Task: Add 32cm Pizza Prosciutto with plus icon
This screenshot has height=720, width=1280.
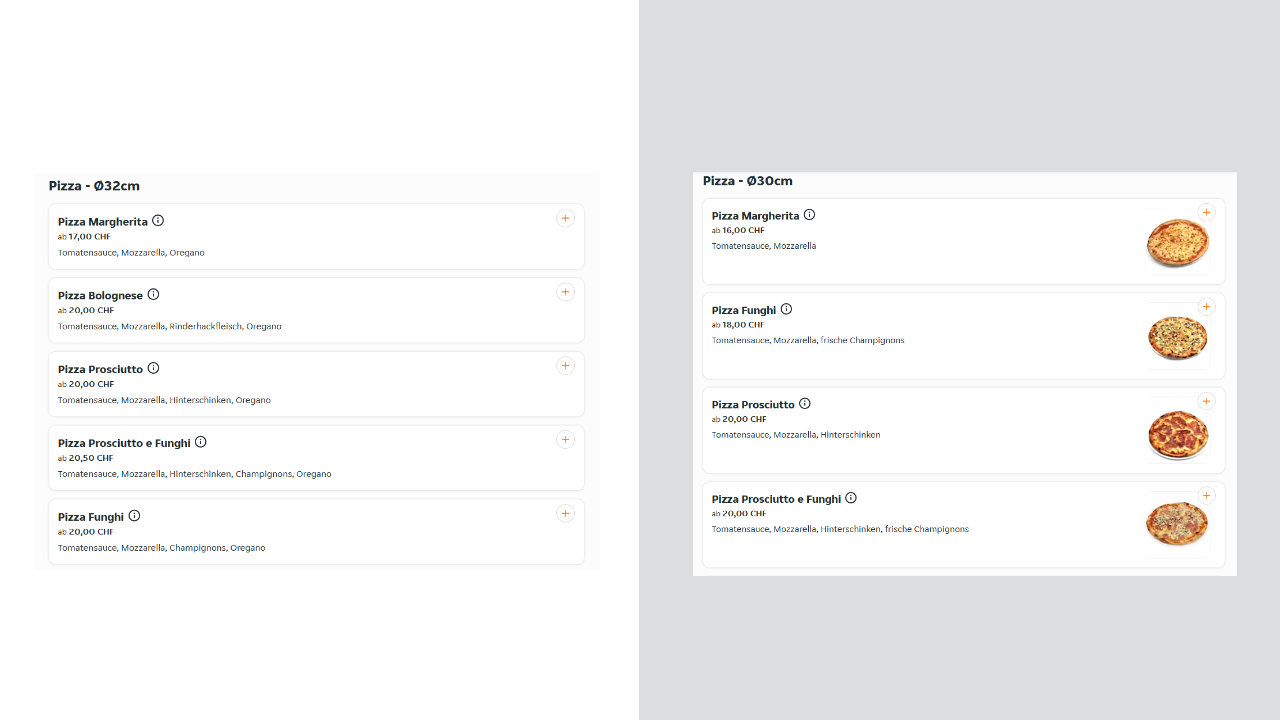Action: (565, 366)
